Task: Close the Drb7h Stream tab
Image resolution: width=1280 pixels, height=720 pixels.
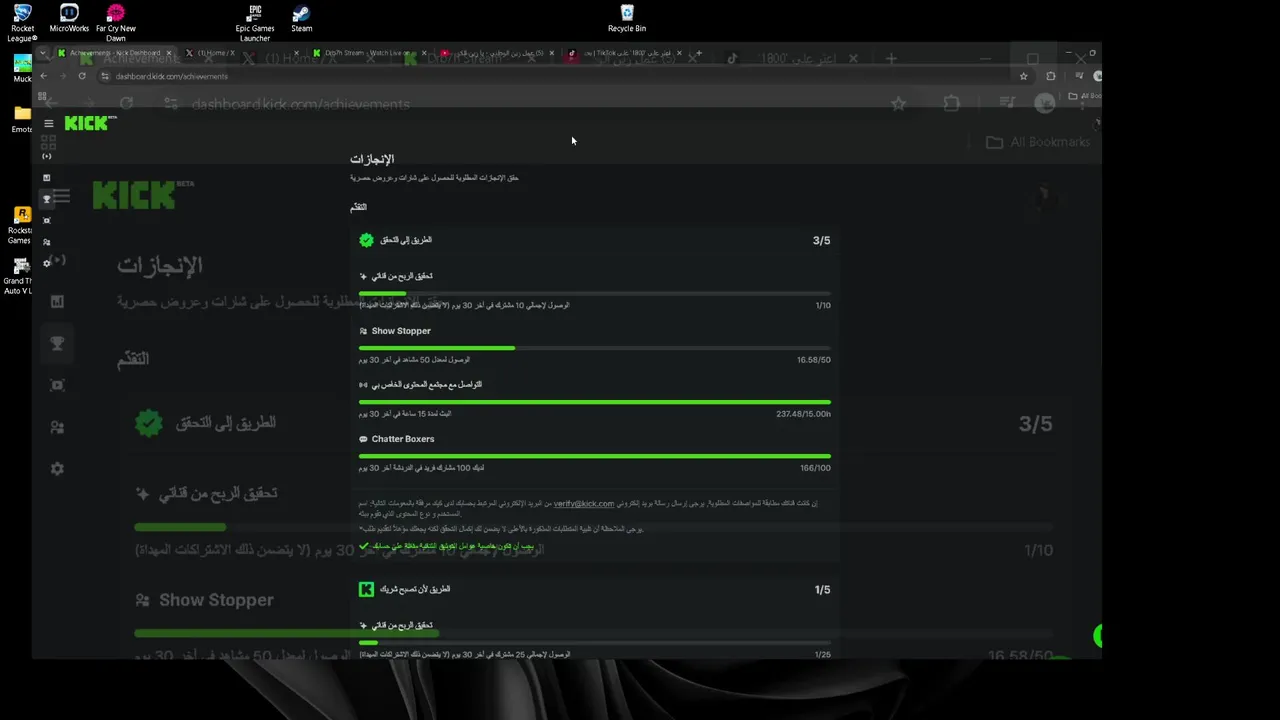Action: point(423,53)
